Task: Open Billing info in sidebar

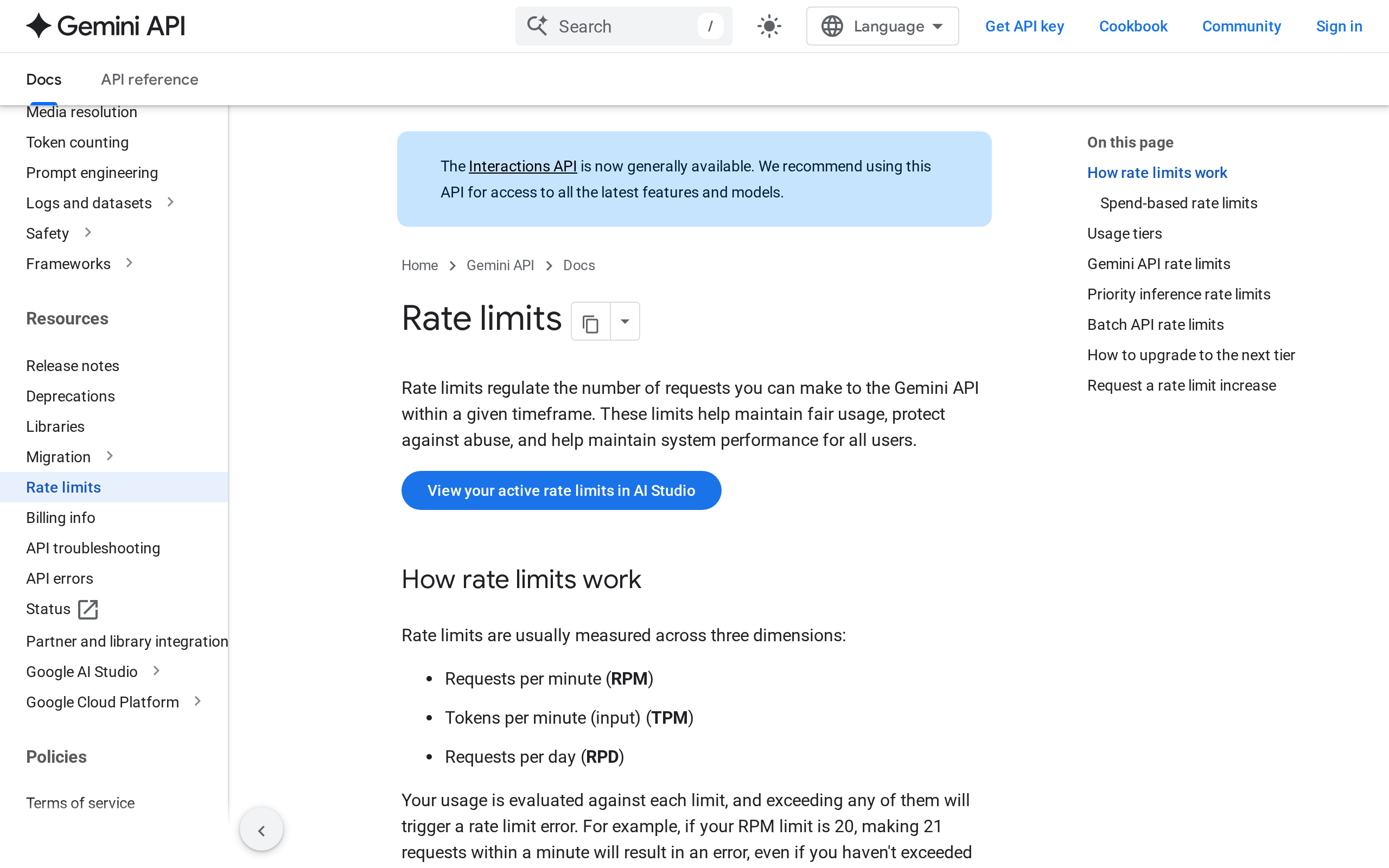Action: coord(60,518)
